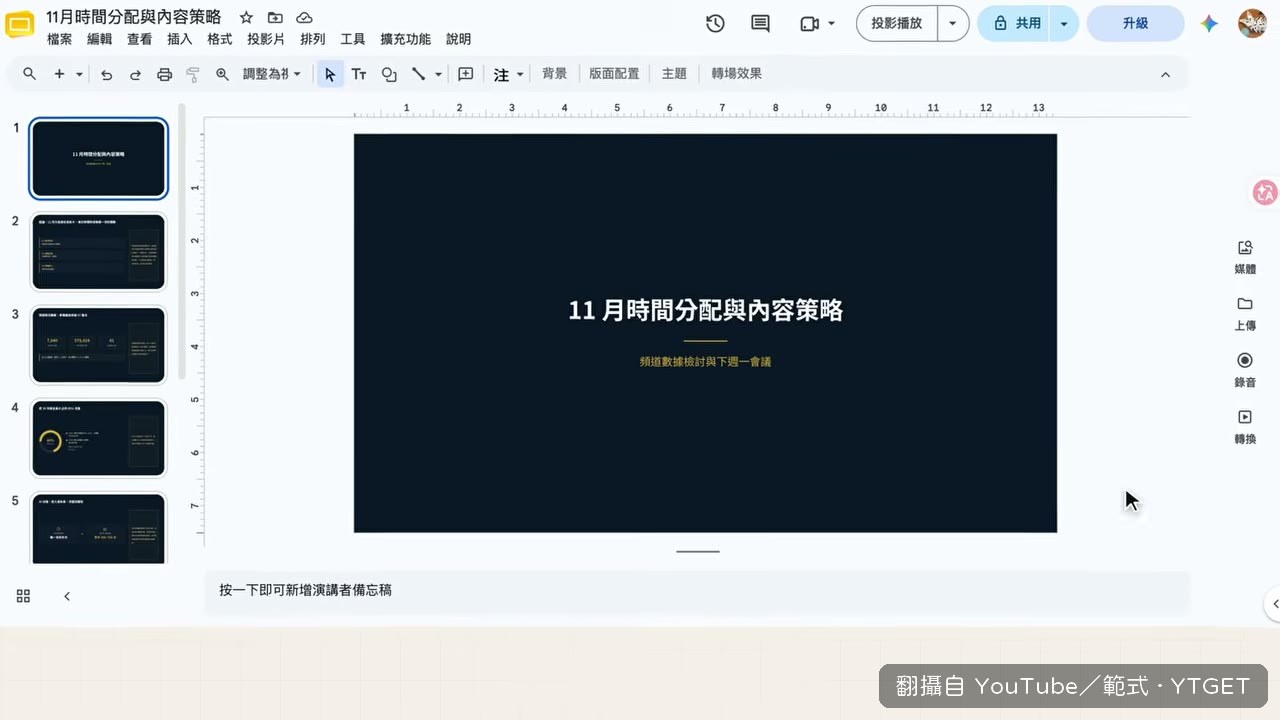This screenshot has width=1280, height=720.
Task: Undo the last action
Action: coord(106,74)
